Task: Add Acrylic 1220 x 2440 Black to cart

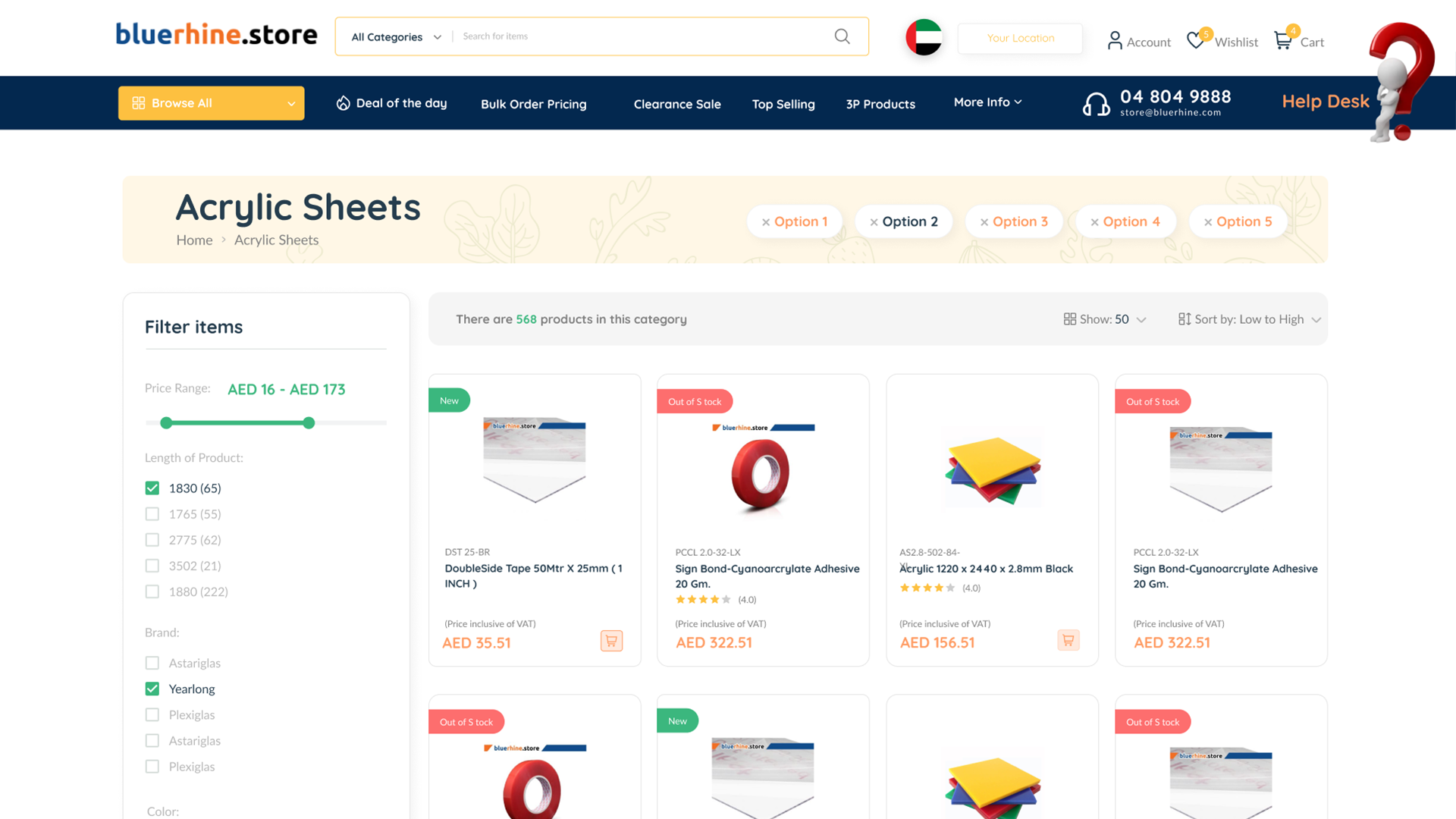Action: point(1068,640)
